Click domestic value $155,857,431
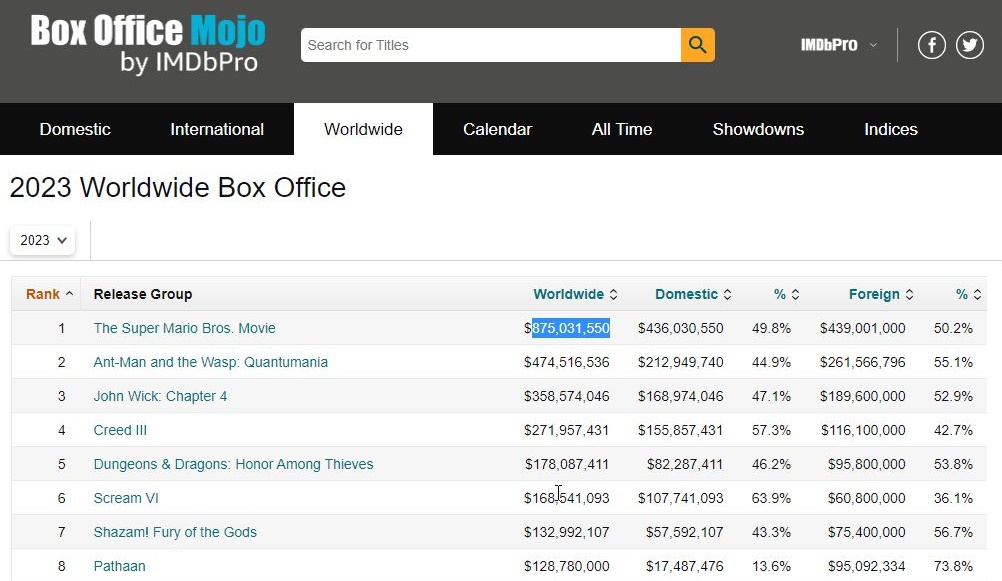Image resolution: width=1002 pixels, height=581 pixels. [681, 430]
